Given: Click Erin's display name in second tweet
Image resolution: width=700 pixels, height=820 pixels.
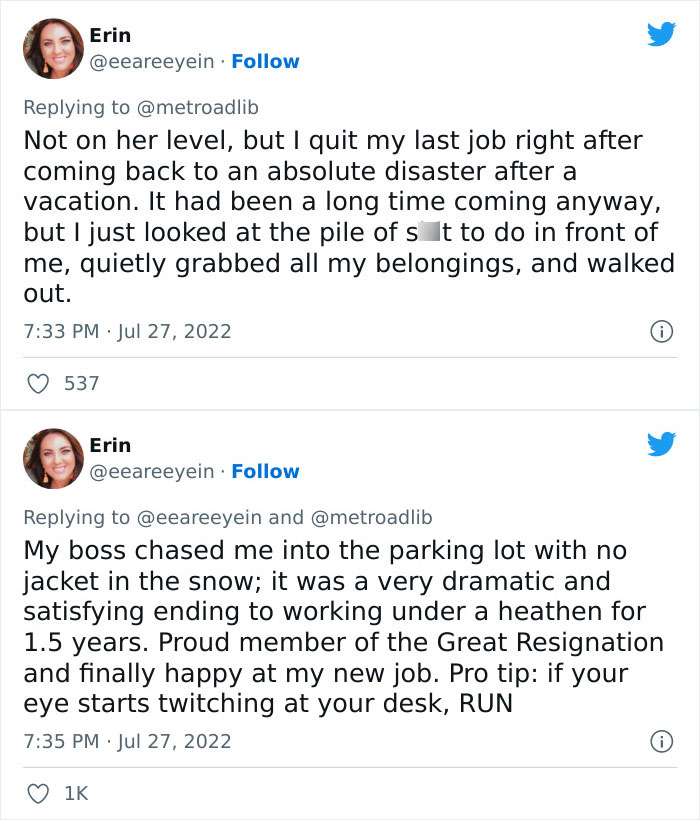Looking at the screenshot, I should 110,445.
